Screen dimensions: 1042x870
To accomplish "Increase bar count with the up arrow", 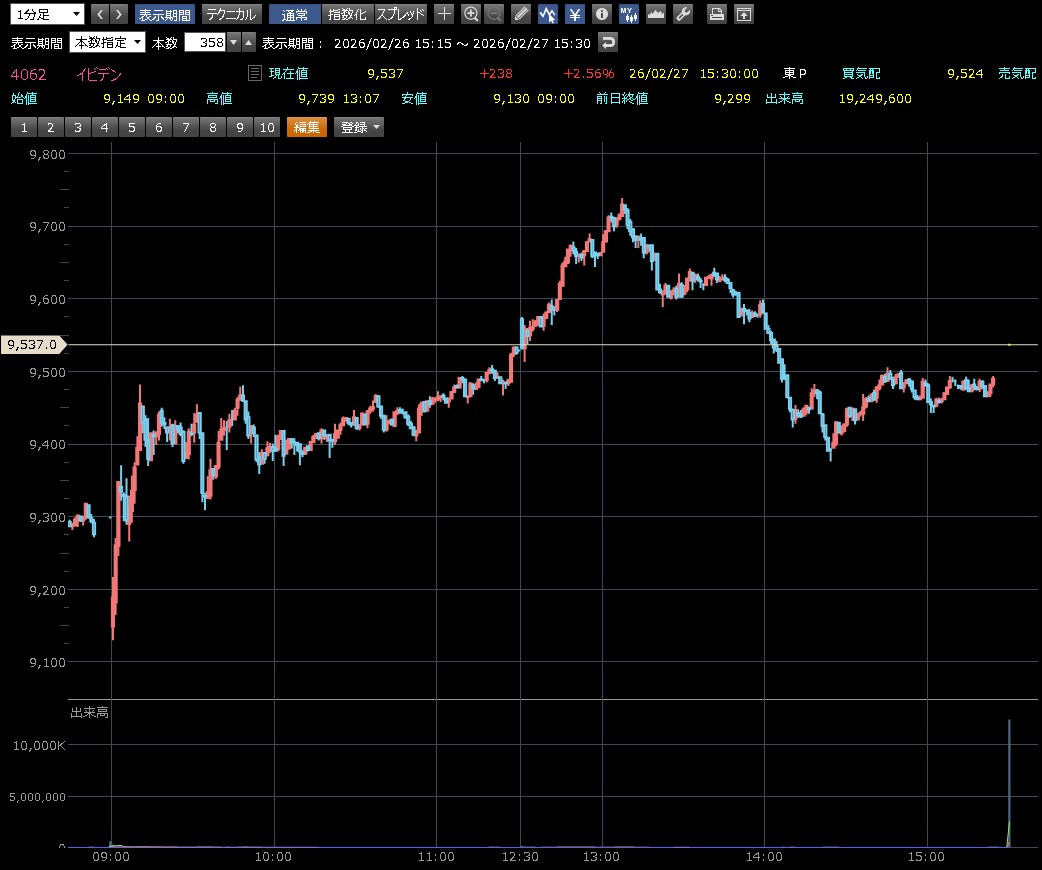I will [x=248, y=42].
